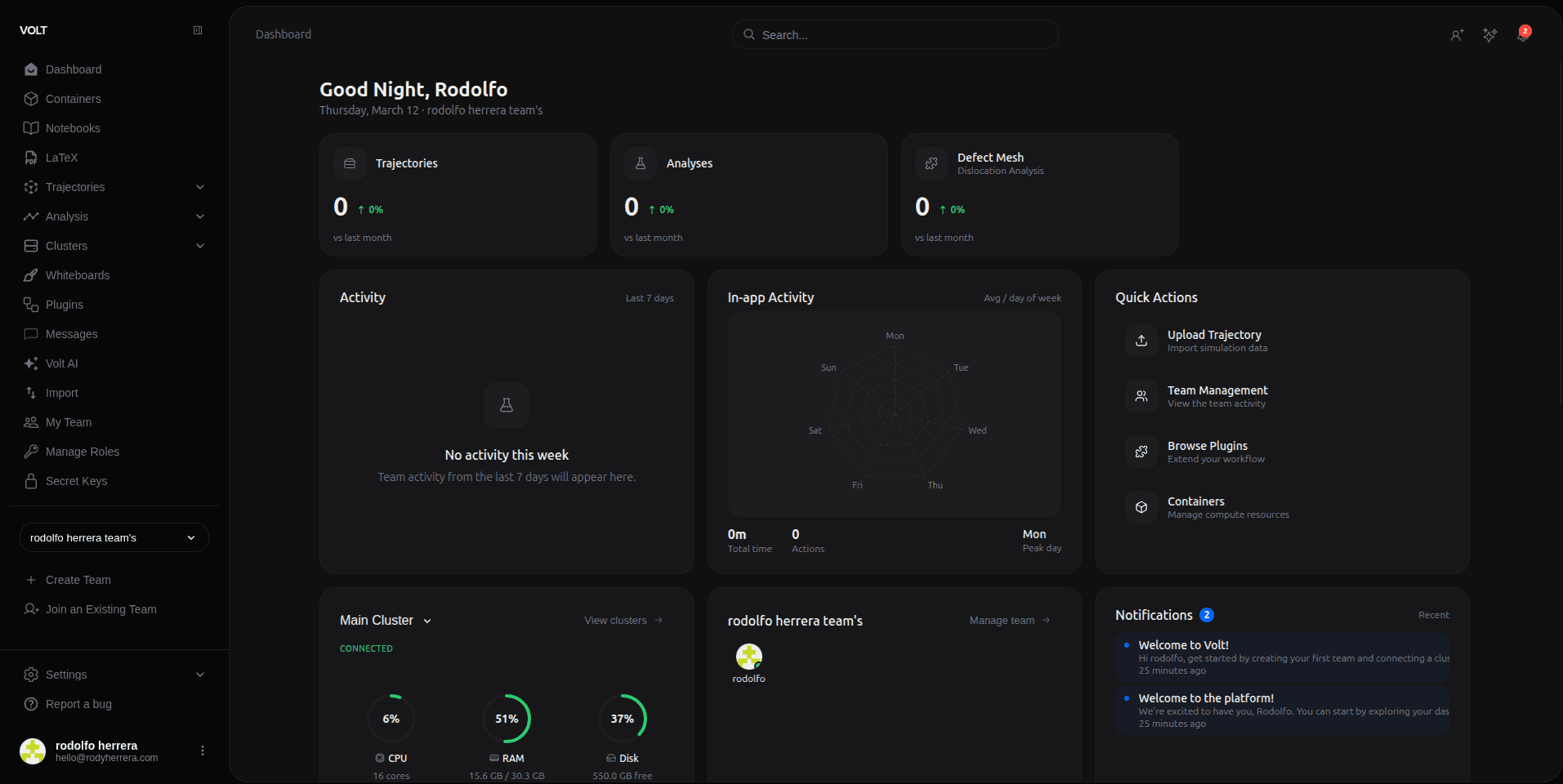Click the RAM usage gauge
Viewport: 1563px width, 784px height.
point(507,719)
